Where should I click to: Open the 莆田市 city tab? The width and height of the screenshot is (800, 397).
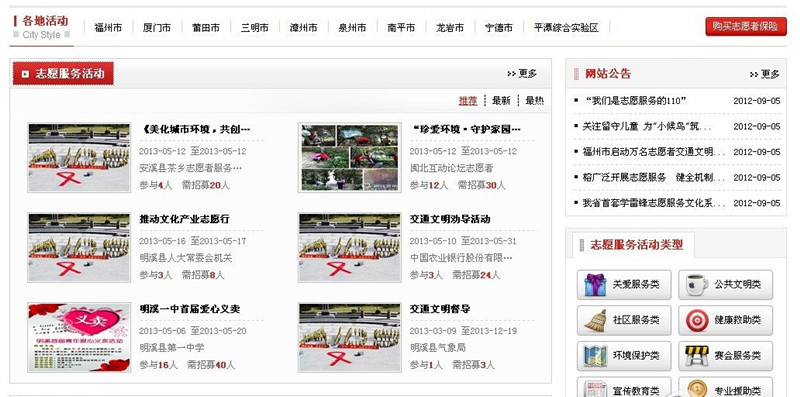click(206, 28)
